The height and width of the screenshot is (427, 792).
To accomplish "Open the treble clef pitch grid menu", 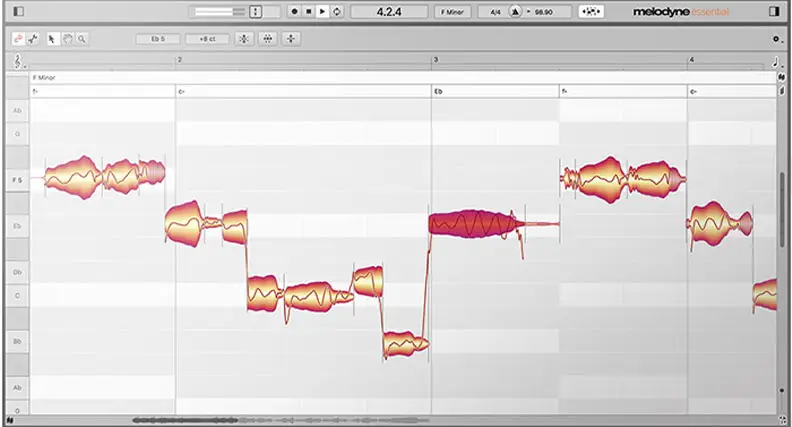I will click(x=18, y=61).
